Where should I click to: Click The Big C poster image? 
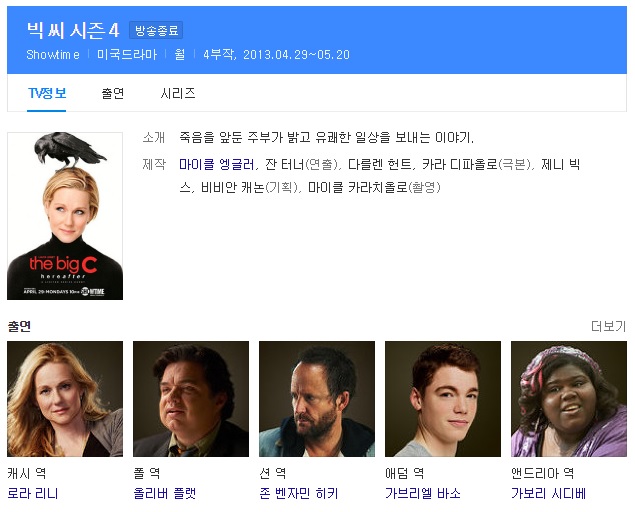[65, 216]
